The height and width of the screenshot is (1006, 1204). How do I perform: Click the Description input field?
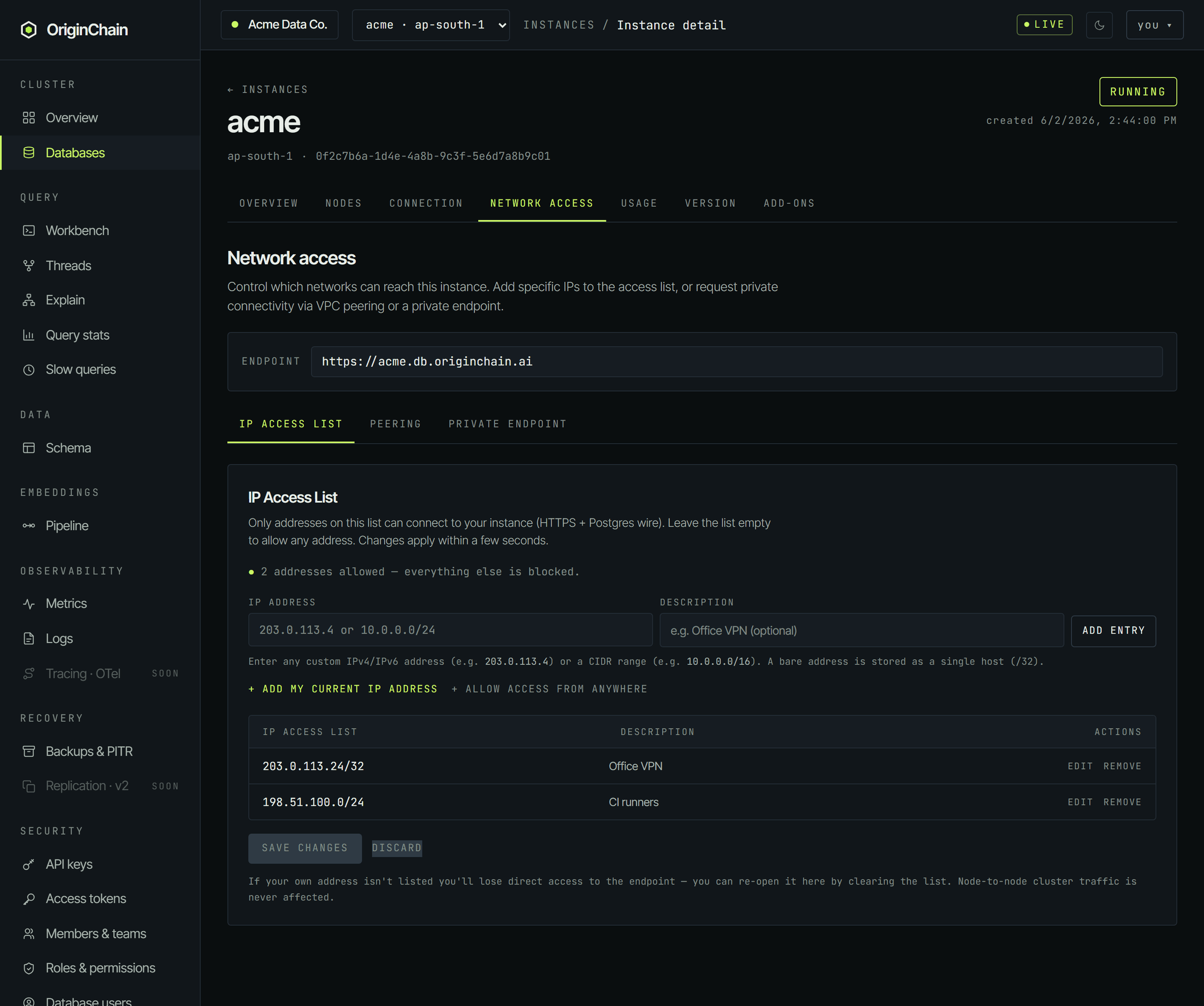pos(862,630)
